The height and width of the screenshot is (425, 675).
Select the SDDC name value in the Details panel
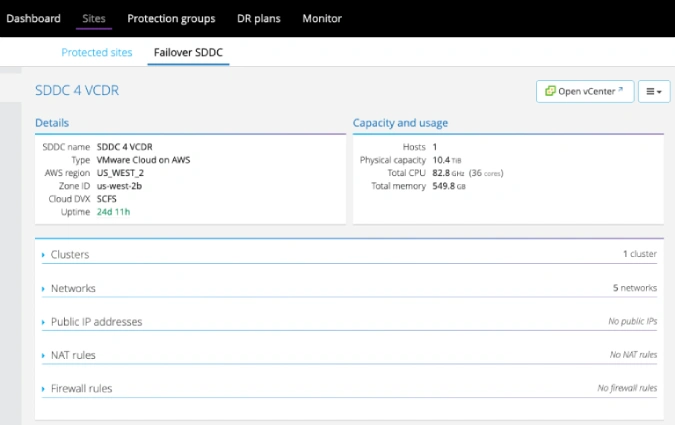pyautogui.click(x=124, y=147)
